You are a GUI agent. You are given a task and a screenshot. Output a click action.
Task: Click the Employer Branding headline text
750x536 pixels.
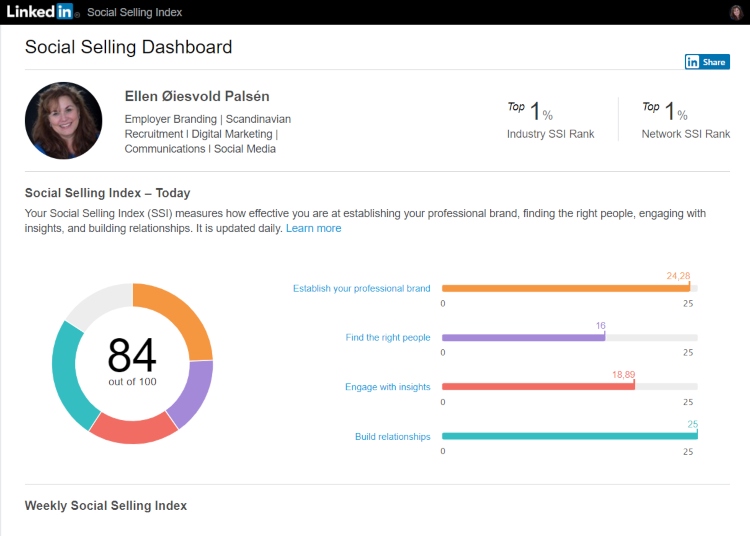(208, 134)
